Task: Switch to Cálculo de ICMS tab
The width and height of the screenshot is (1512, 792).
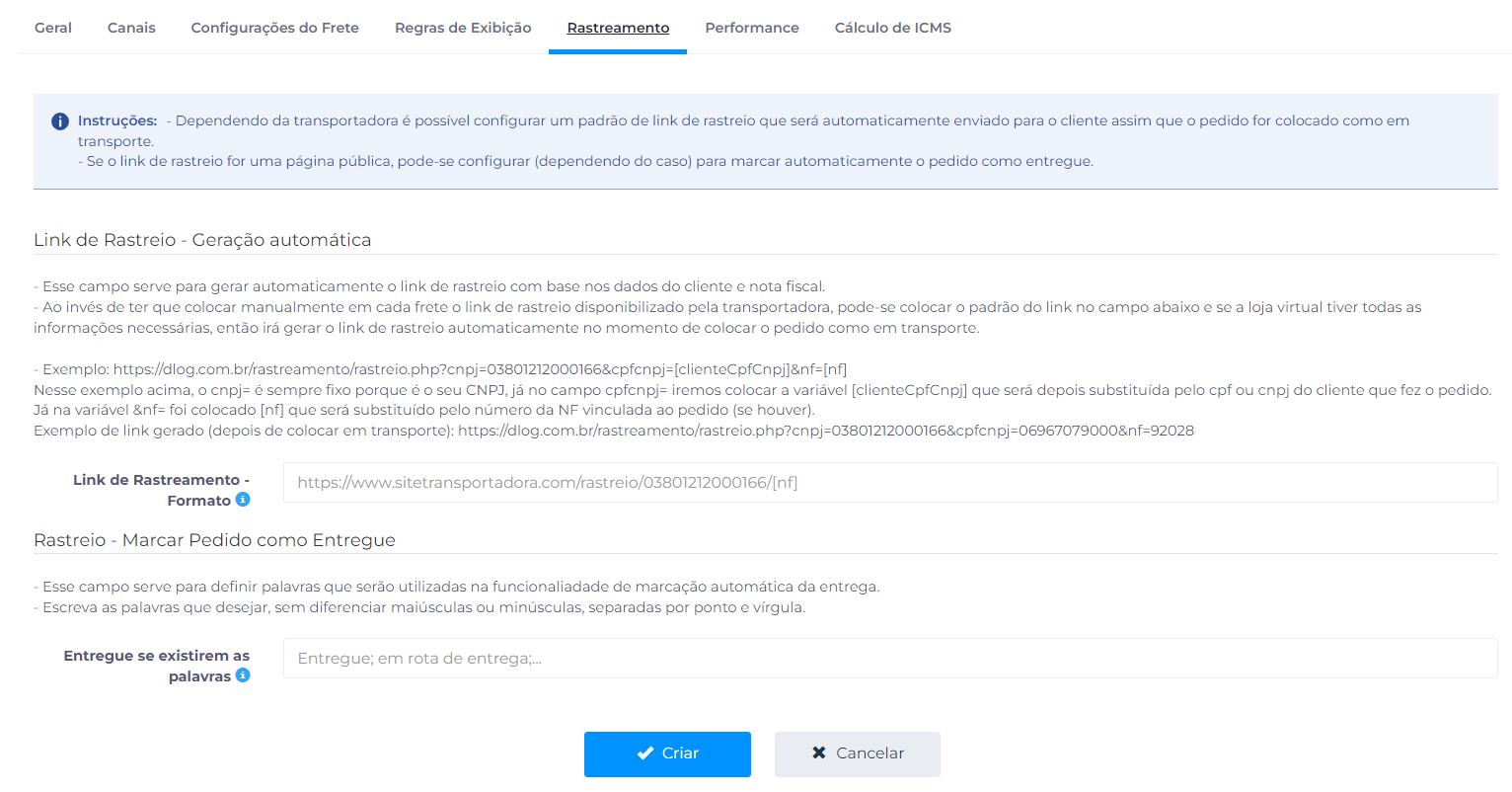Action: (893, 28)
